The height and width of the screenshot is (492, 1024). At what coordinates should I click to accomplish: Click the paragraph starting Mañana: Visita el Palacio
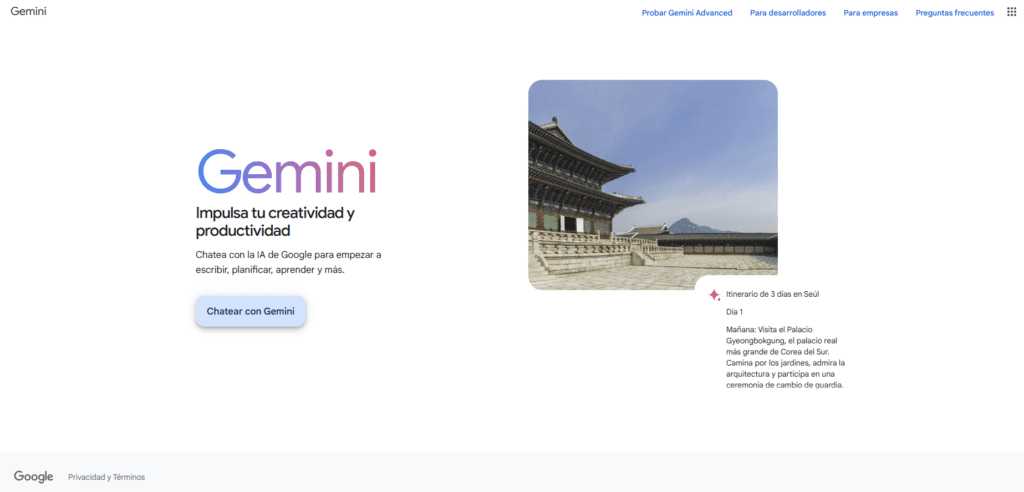786,357
